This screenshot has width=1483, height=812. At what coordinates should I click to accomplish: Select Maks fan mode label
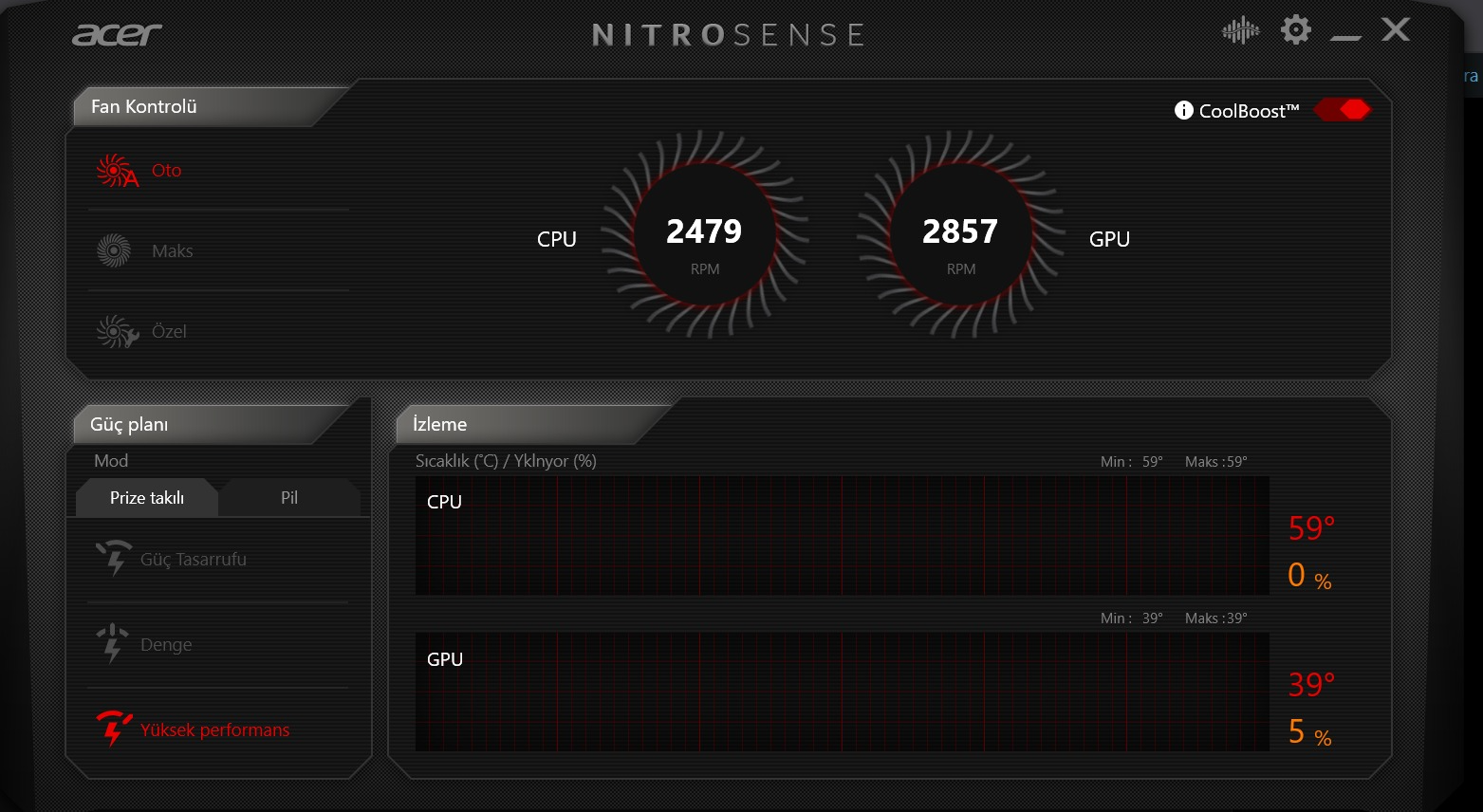pos(173,251)
